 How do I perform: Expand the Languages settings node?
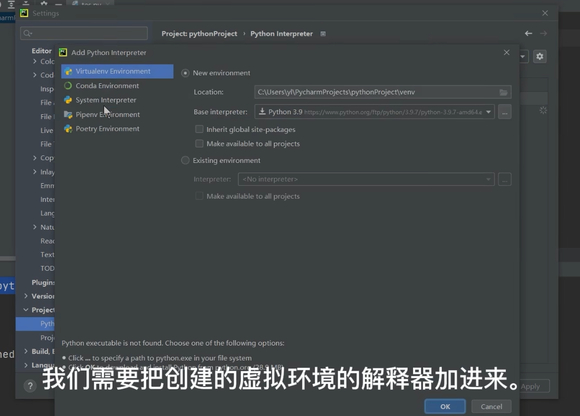tap(26, 365)
